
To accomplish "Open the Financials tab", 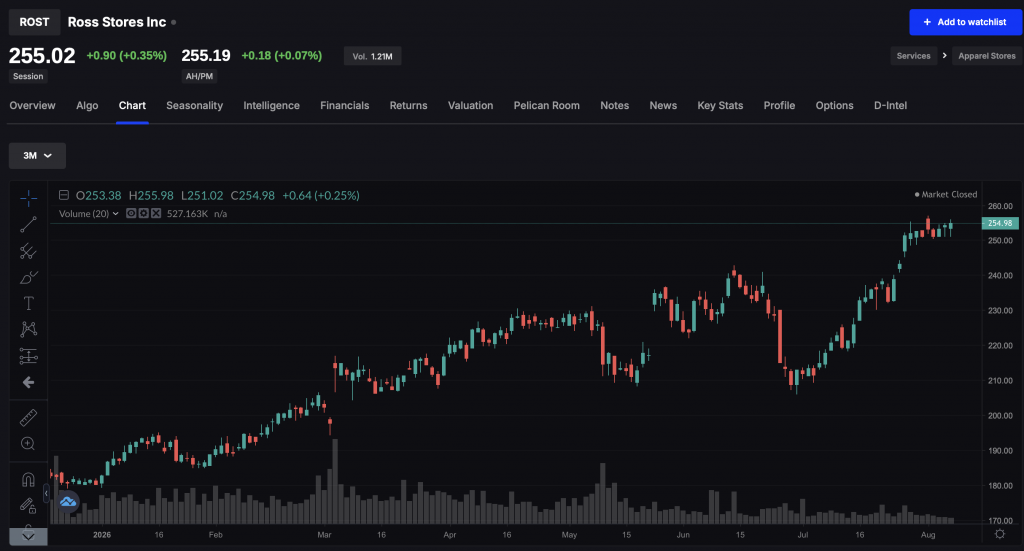I will 345,106.
